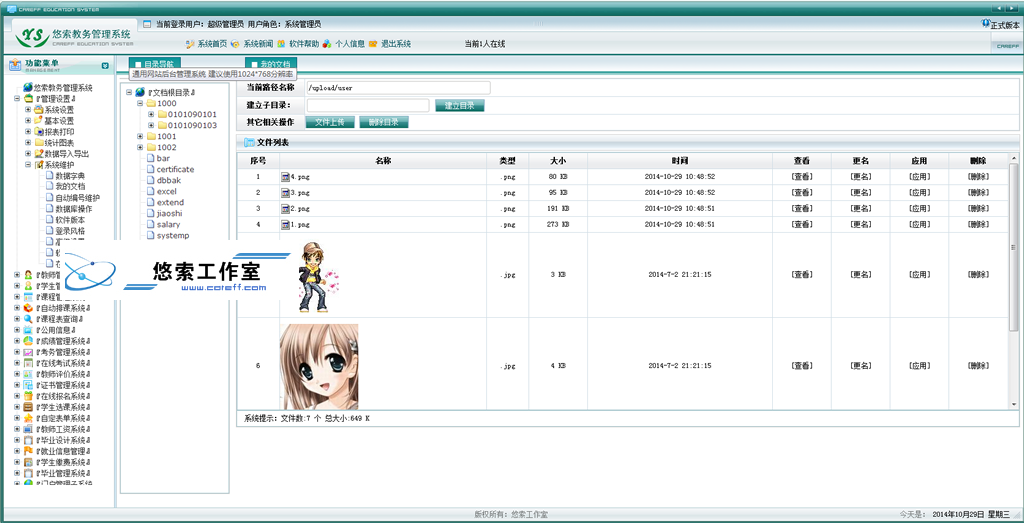Click [更名] for 3.png

point(860,193)
